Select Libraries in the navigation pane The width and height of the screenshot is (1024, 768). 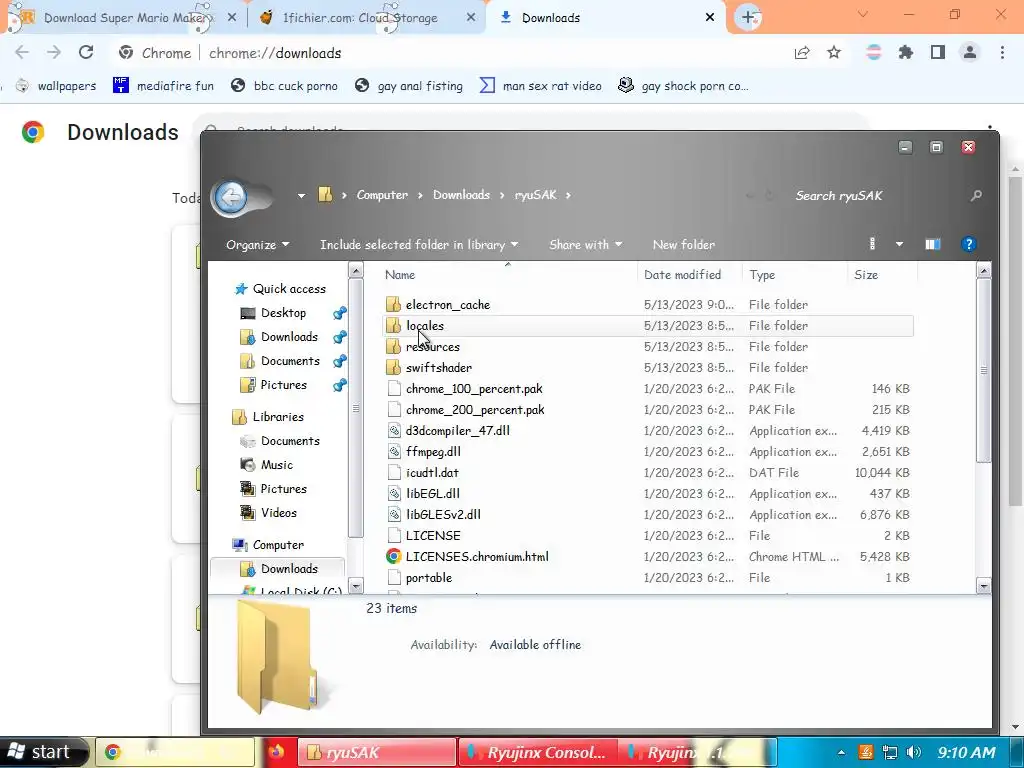coord(278,417)
